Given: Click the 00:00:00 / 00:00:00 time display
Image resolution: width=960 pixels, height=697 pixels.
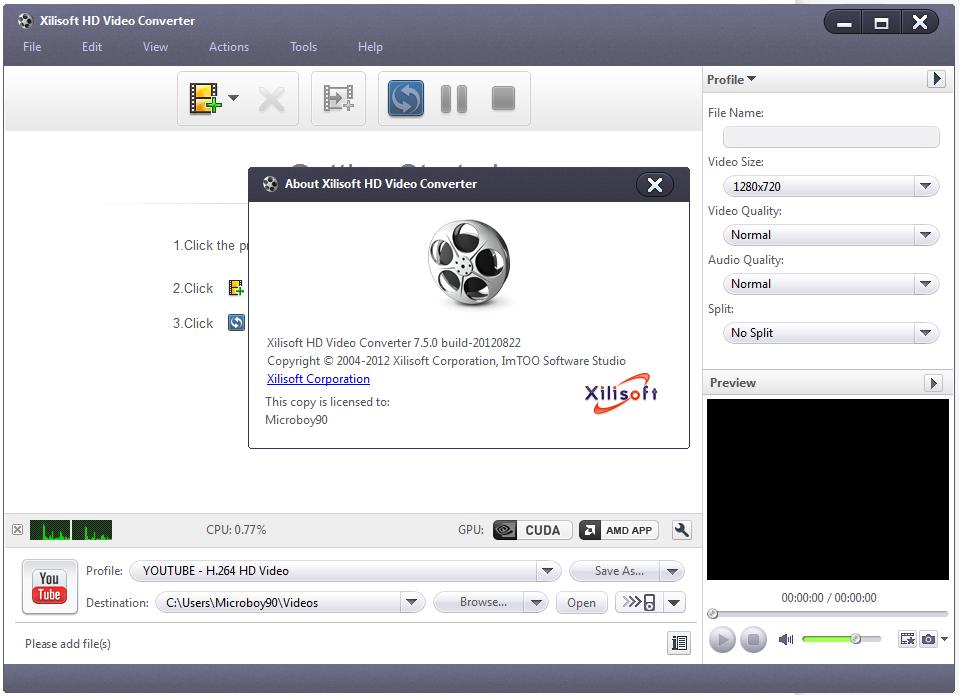Looking at the screenshot, I should 828,597.
